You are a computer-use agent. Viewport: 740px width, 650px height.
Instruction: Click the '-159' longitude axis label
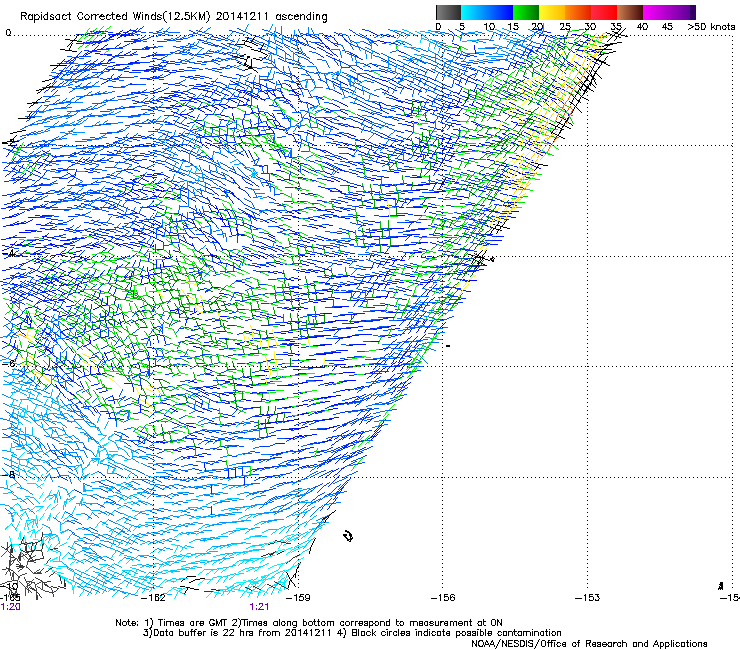(x=298, y=598)
